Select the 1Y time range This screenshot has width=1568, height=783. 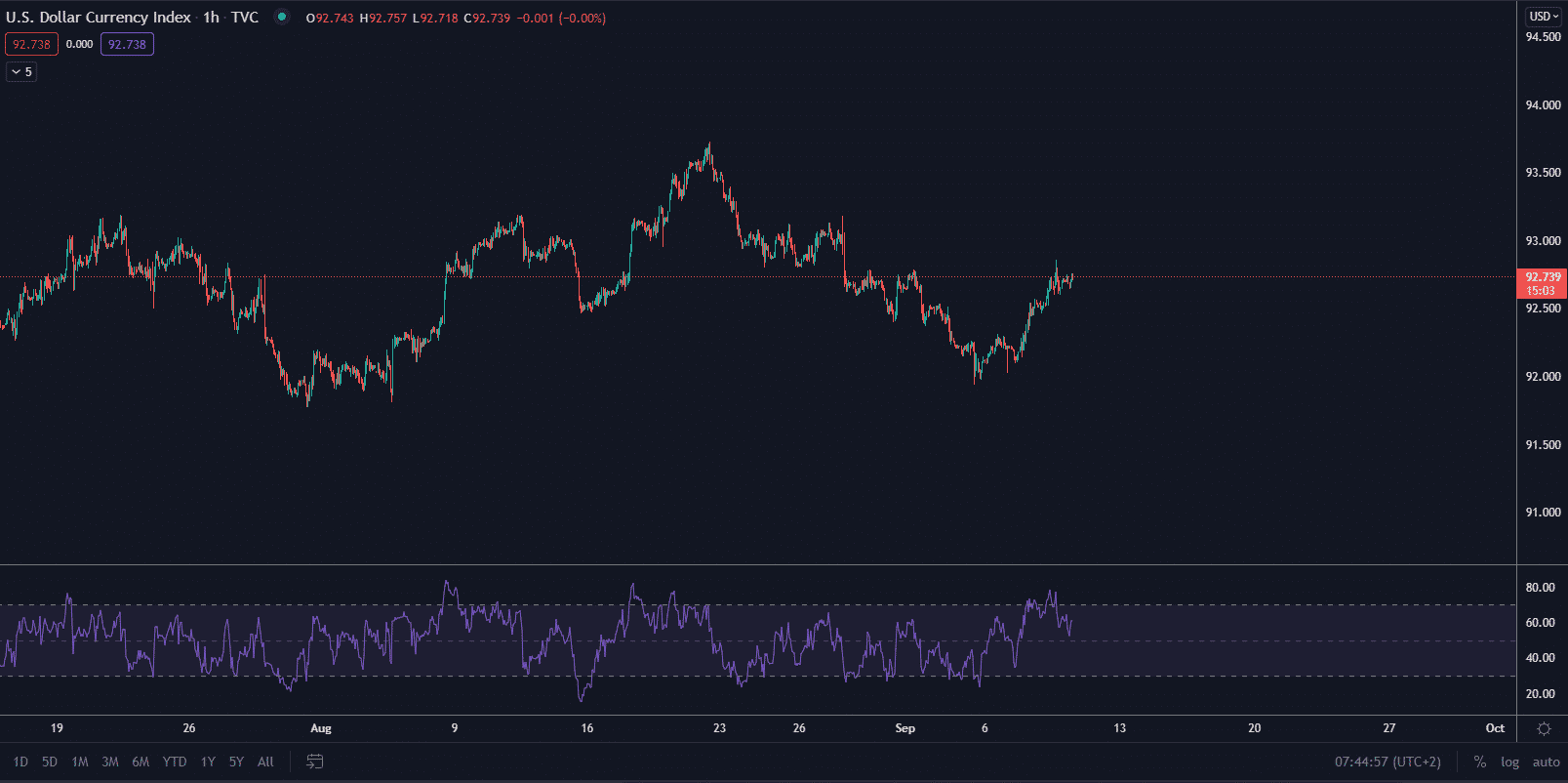pos(208,762)
